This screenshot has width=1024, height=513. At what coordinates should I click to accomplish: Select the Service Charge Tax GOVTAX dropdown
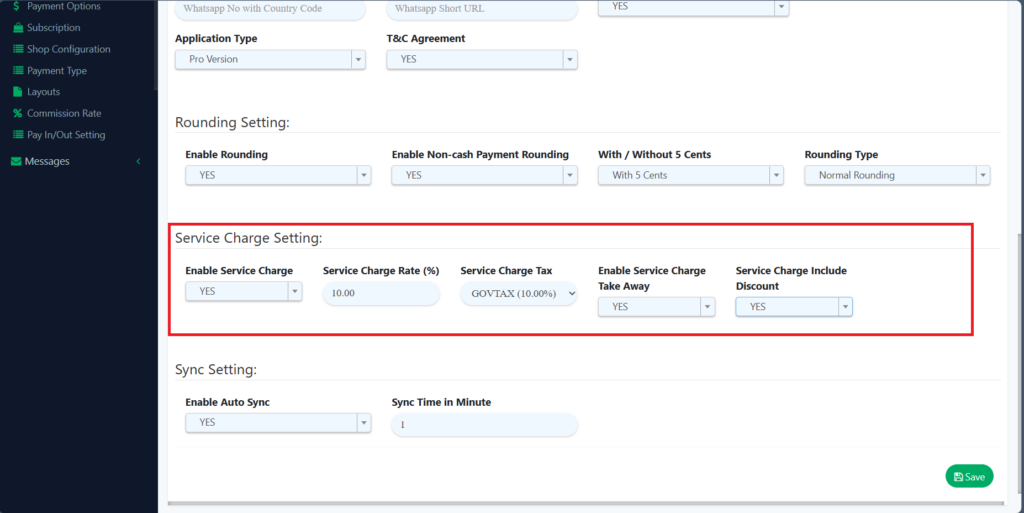tap(519, 294)
